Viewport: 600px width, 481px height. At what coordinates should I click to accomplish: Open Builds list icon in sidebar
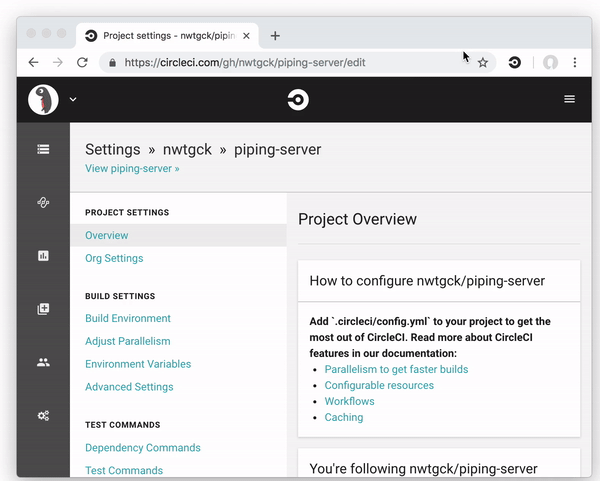(43, 149)
